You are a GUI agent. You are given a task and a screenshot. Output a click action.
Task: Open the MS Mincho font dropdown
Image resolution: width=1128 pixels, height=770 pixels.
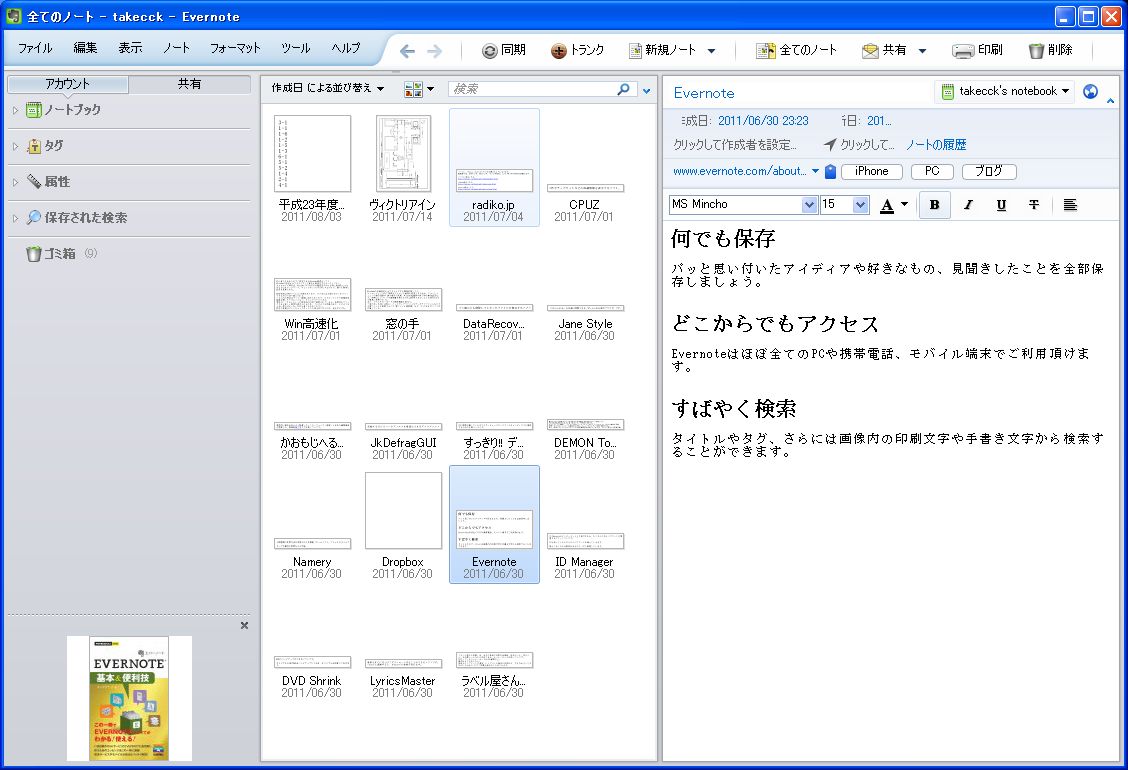[x=809, y=205]
